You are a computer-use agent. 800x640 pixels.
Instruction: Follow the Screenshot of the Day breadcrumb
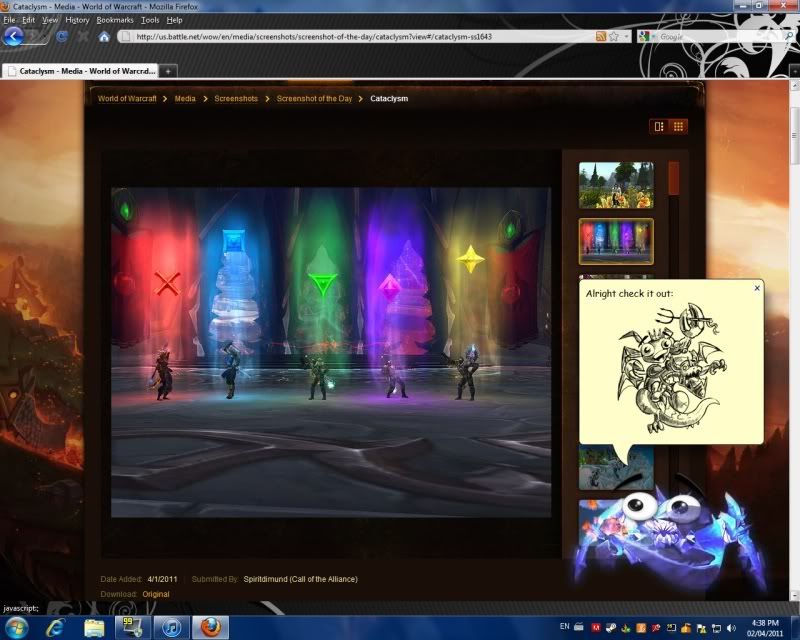tap(314, 99)
